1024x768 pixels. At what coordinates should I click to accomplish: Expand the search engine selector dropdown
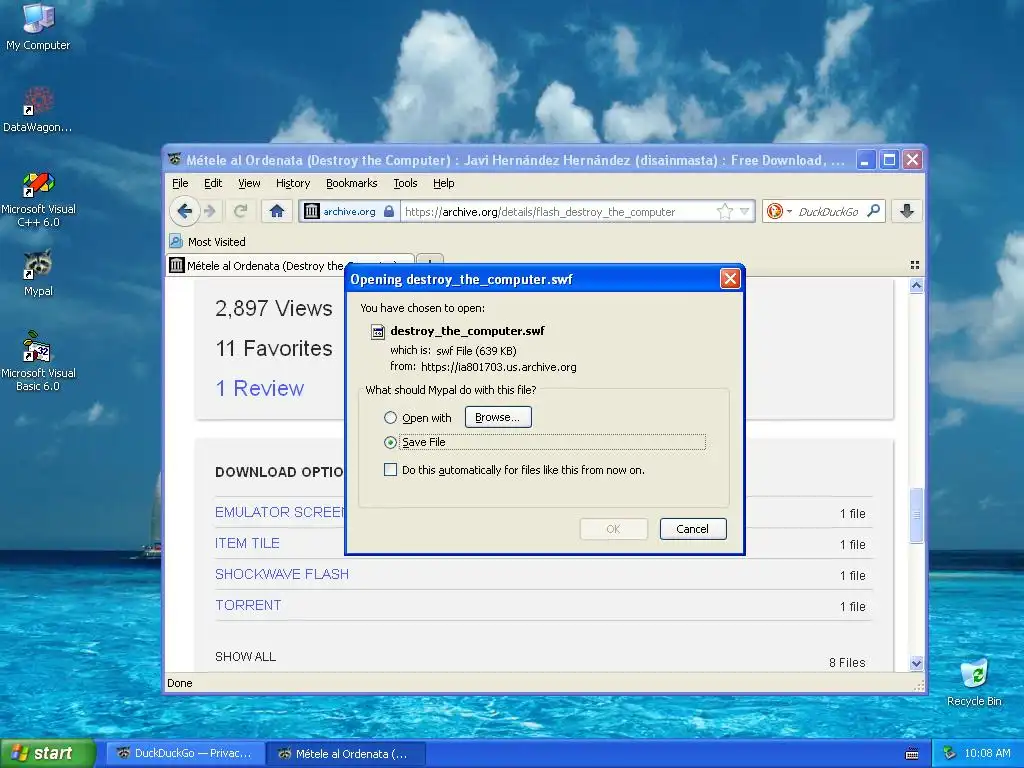point(789,212)
